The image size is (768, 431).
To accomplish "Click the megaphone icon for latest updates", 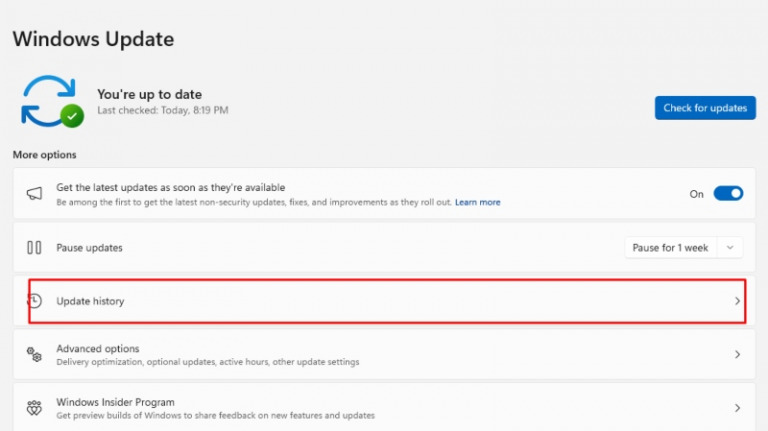I will pyautogui.click(x=34, y=194).
